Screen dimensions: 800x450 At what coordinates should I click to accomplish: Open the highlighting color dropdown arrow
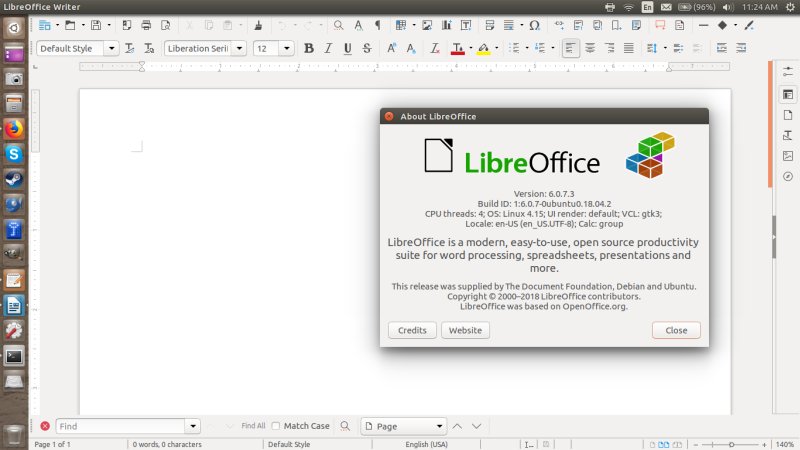point(496,48)
